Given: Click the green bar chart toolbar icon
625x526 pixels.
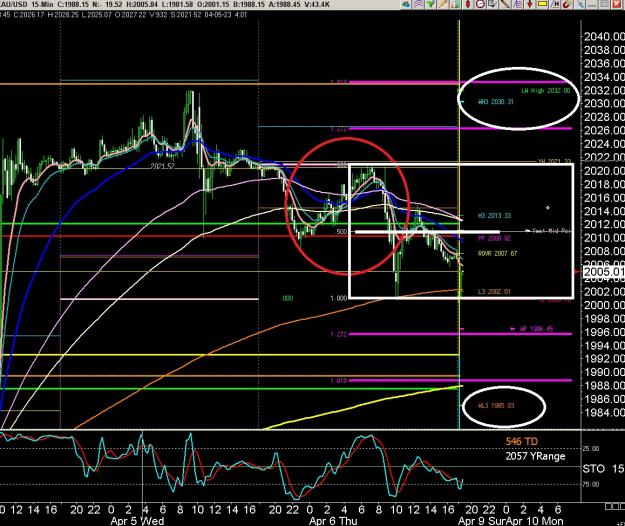Looking at the screenshot, I should (456, 4).
